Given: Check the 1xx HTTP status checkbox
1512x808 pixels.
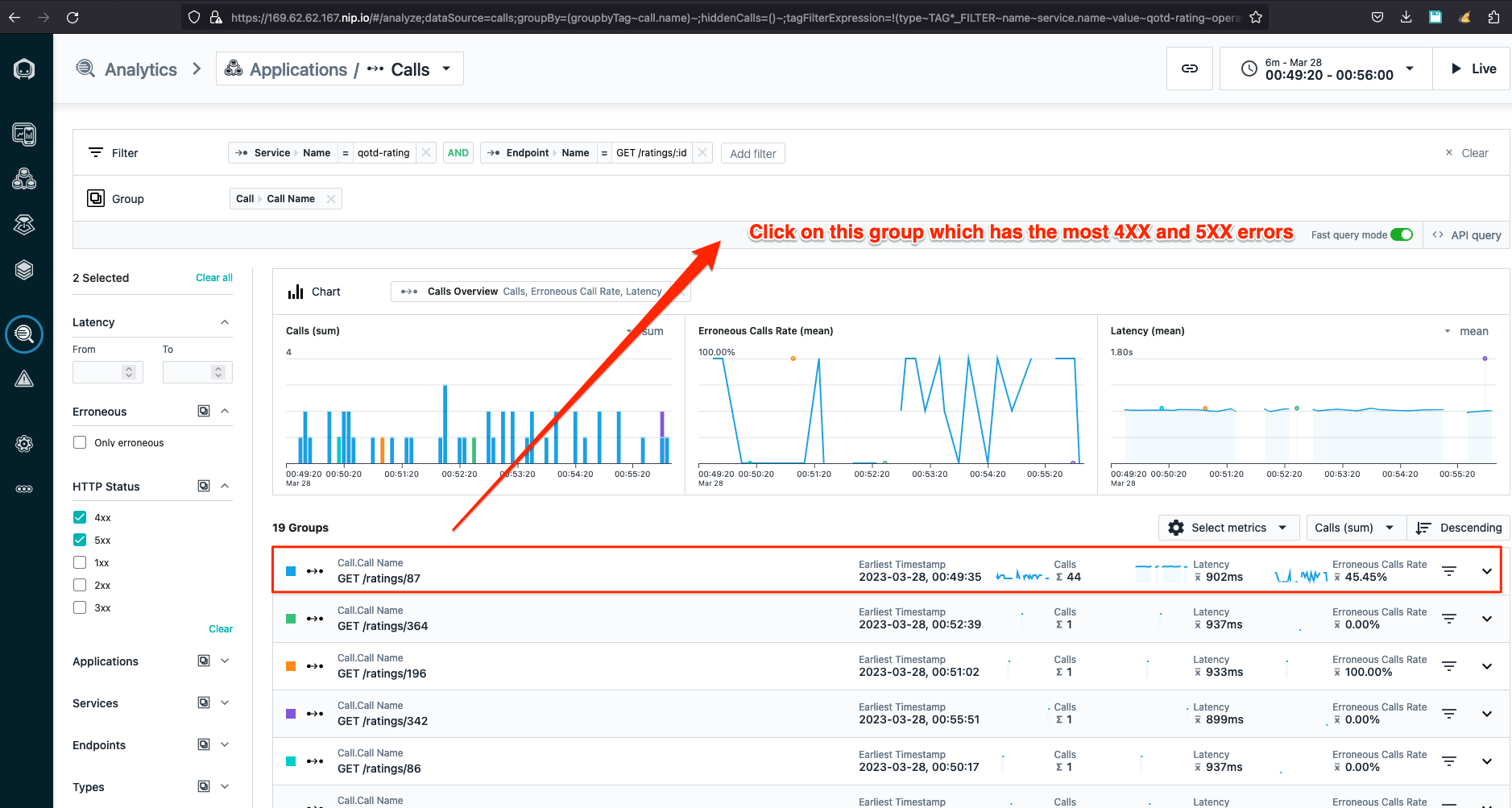Looking at the screenshot, I should pyautogui.click(x=80, y=562).
